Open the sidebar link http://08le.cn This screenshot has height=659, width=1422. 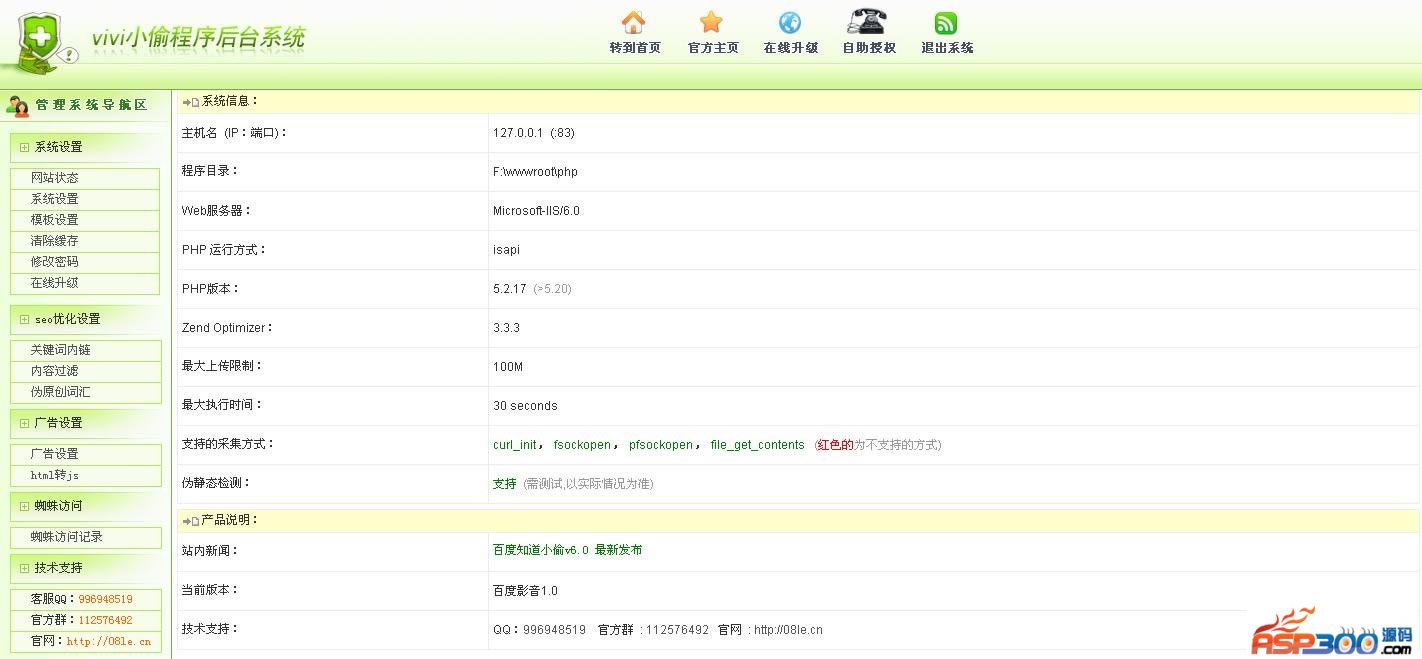(x=108, y=642)
